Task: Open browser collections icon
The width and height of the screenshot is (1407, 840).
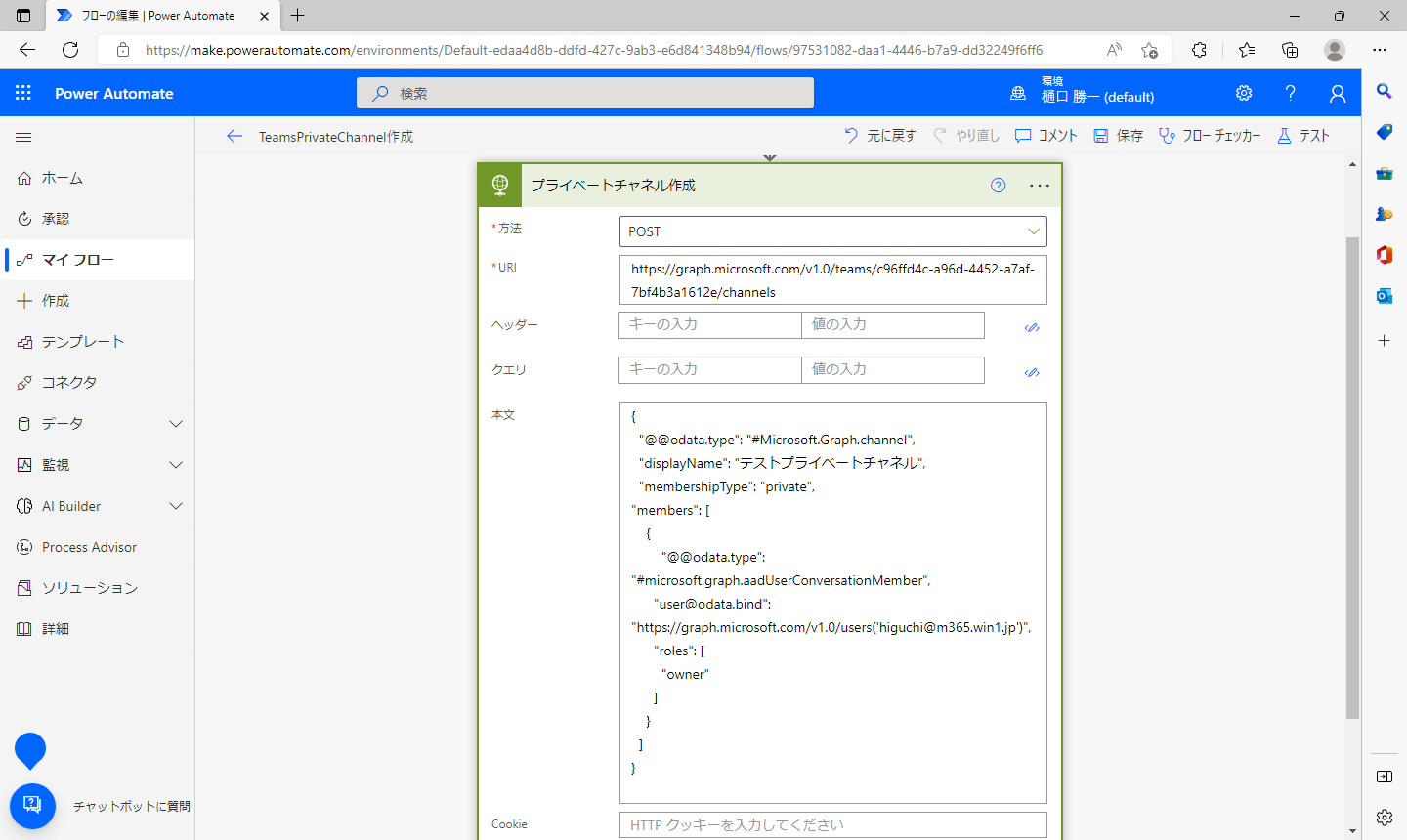Action: [x=1290, y=50]
